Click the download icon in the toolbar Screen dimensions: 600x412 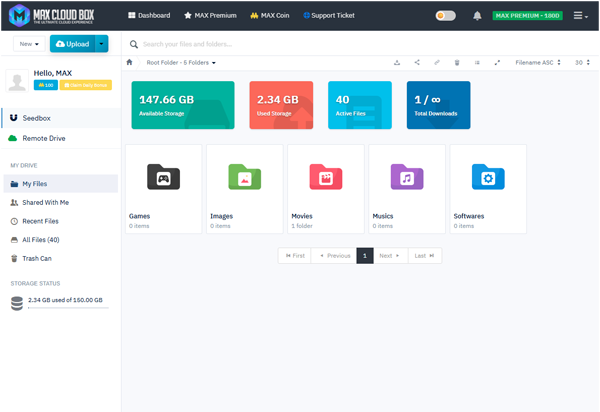tap(397, 63)
